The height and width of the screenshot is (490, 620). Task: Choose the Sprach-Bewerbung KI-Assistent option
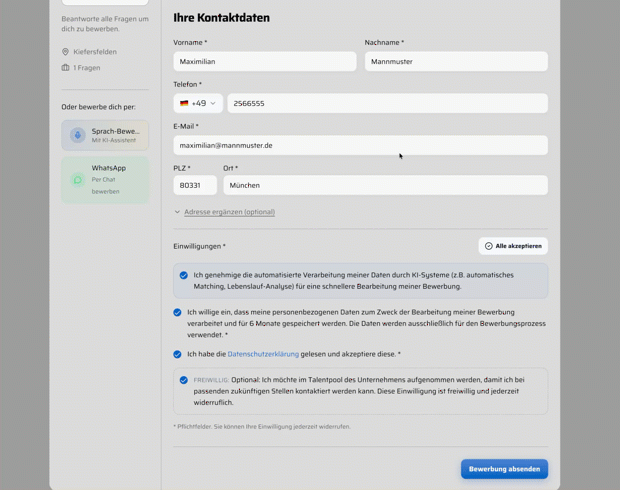[x=105, y=135]
